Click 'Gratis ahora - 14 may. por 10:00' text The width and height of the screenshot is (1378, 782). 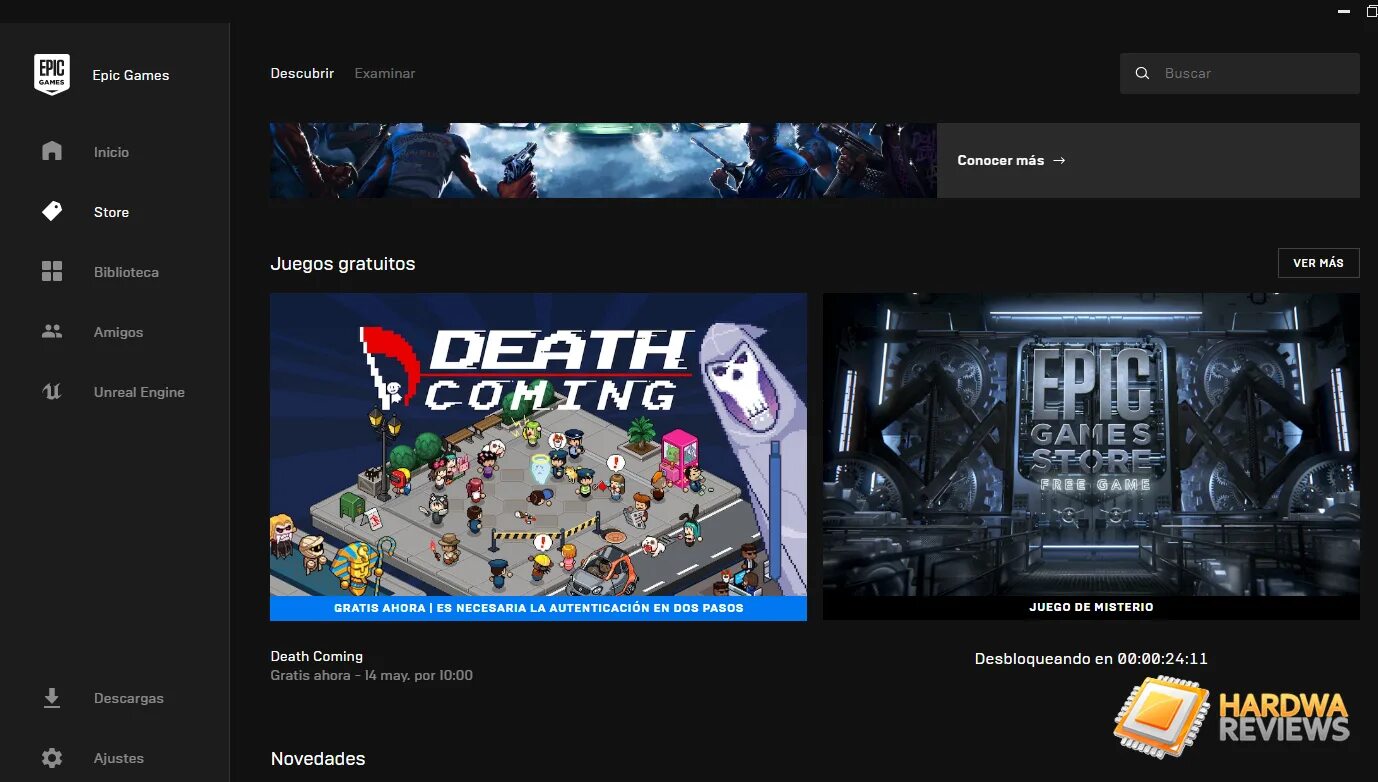point(371,675)
